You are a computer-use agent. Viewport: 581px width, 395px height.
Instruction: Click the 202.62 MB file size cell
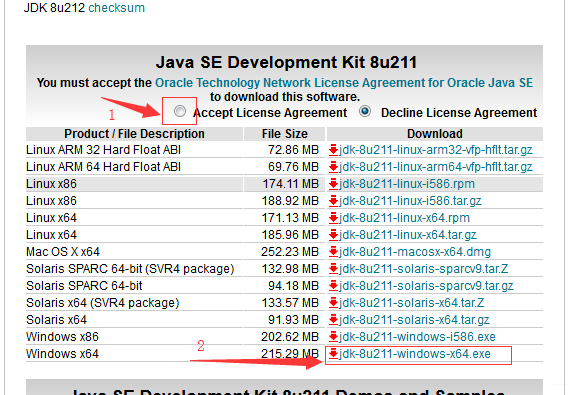click(285, 337)
